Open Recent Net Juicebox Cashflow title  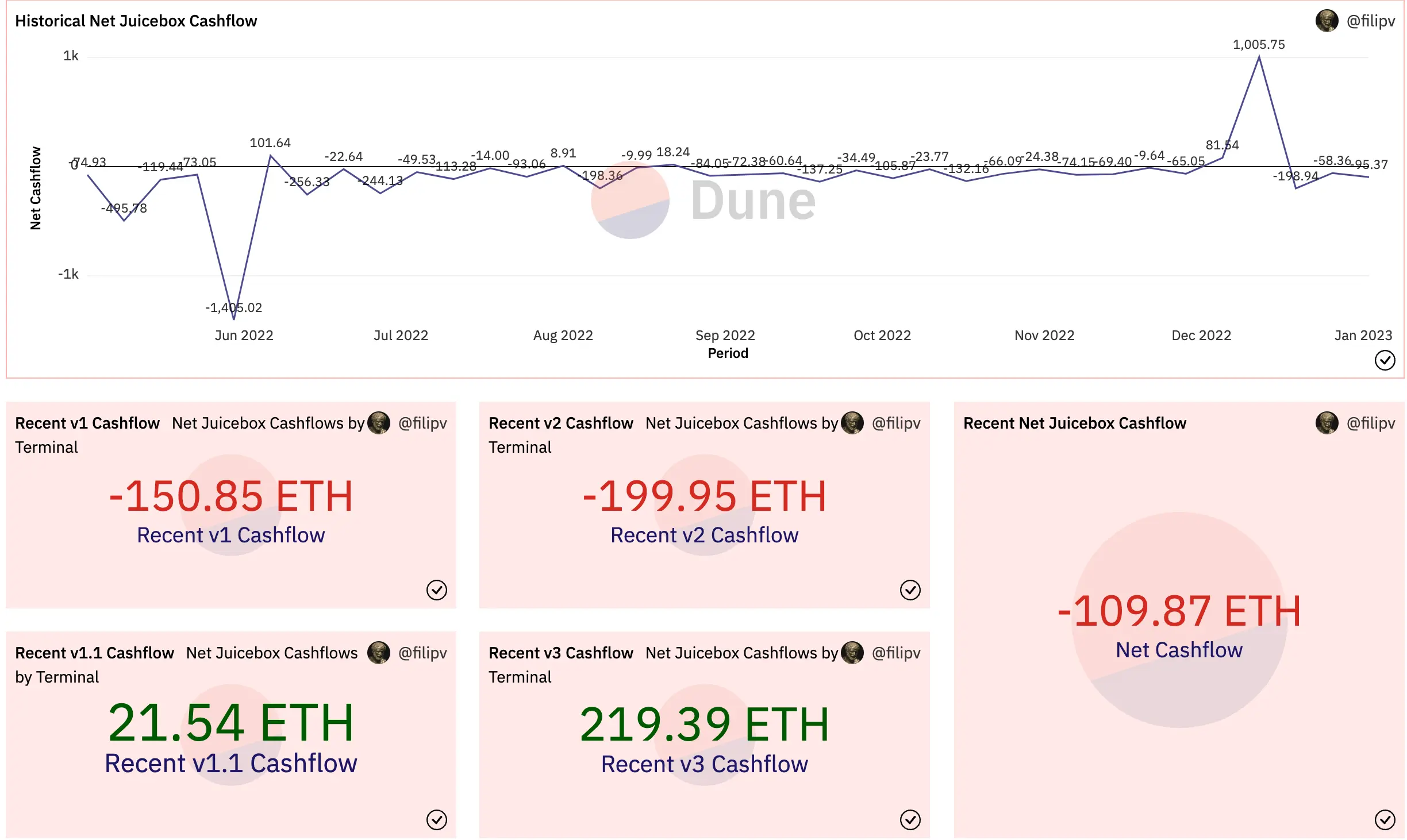(1074, 423)
